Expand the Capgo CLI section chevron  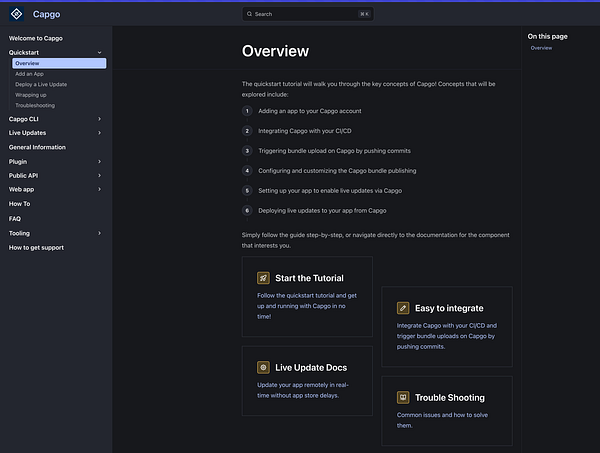99,119
